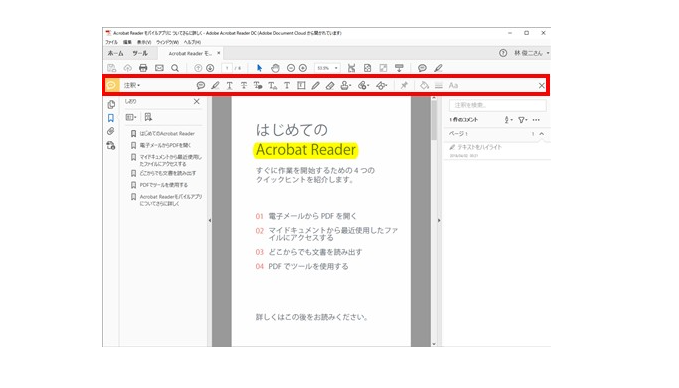Screen dimensions: 679x388
Task: Open the 編集 menu
Action: (x=127, y=42)
